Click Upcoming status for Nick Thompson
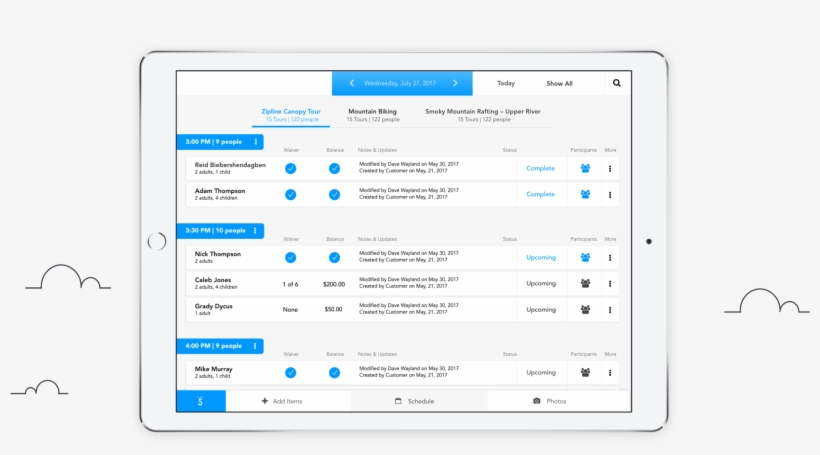 point(541,257)
